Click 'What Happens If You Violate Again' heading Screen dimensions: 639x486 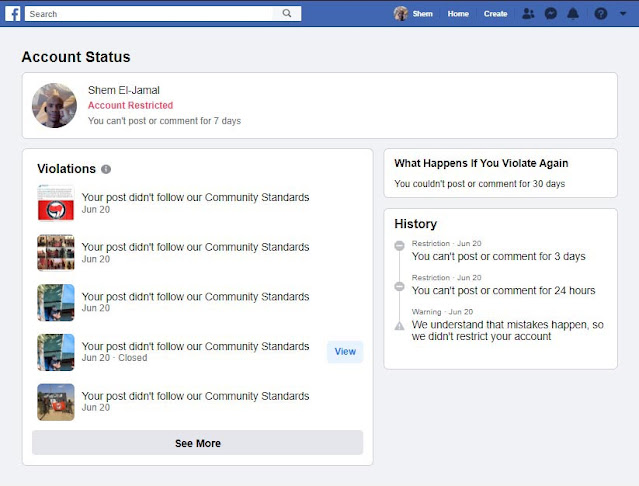[481, 163]
